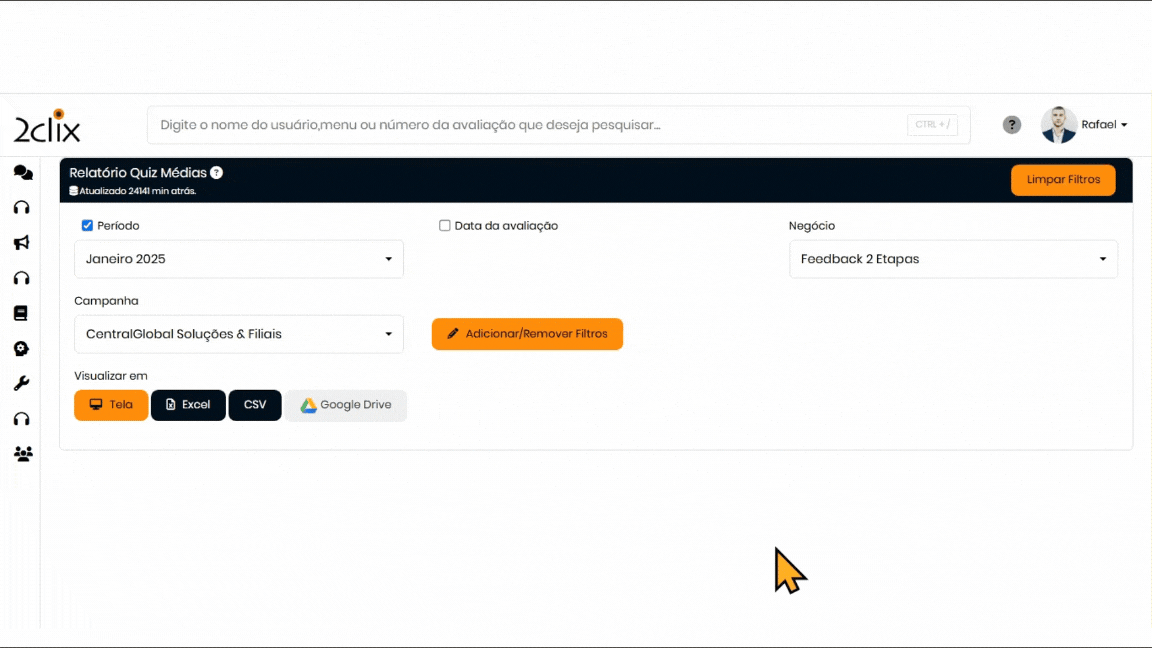
Task: Open the Campanha dropdown
Action: (x=239, y=334)
